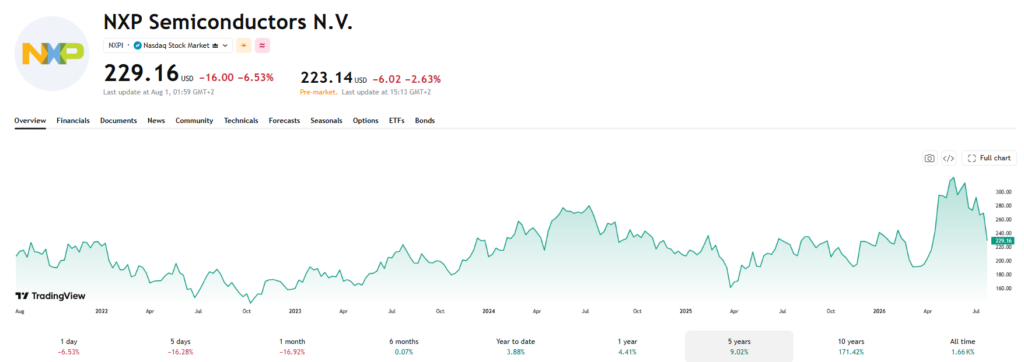The height and width of the screenshot is (362, 1024).
Task: Click the green 229.16 price label on axis
Action: pyautogui.click(x=1002, y=241)
